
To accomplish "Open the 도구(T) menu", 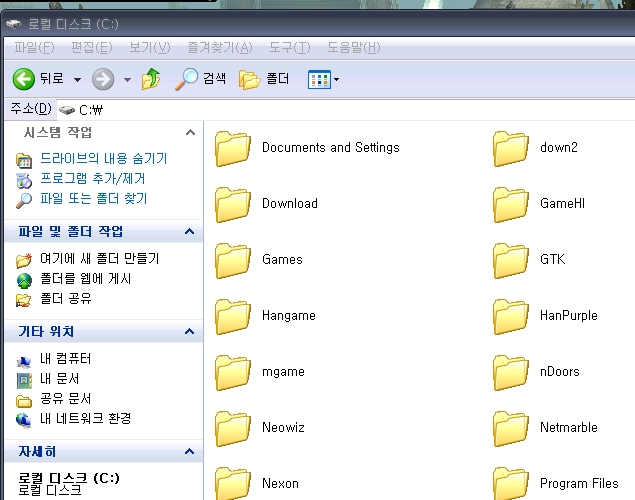I will pos(290,47).
